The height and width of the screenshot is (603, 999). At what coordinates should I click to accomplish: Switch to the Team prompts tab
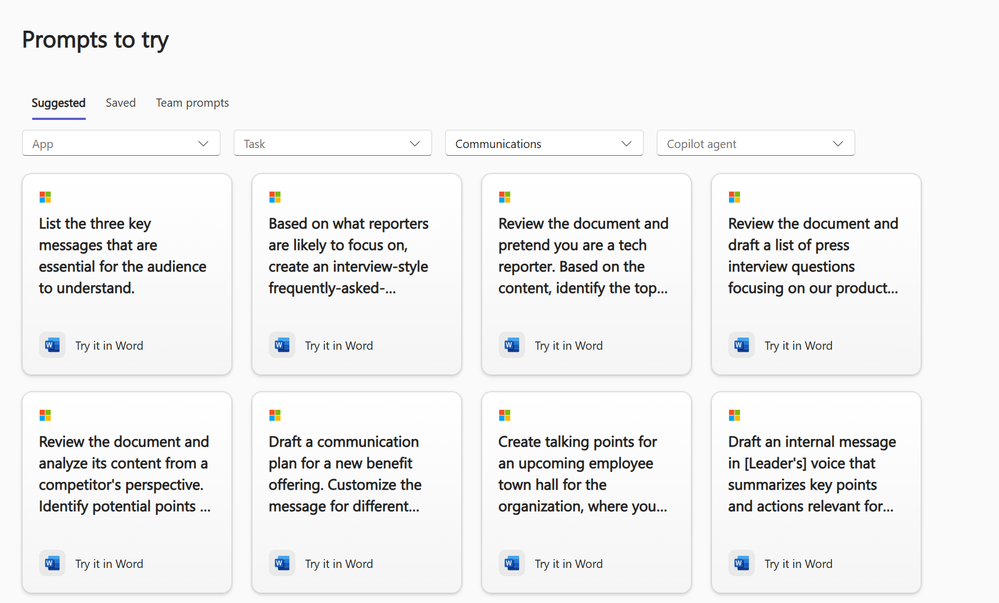click(192, 103)
